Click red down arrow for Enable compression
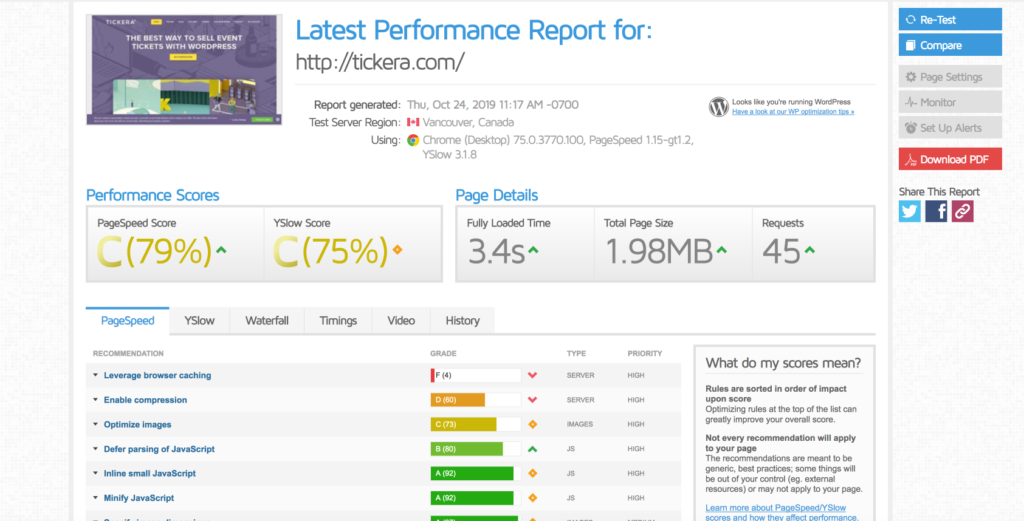1024x521 pixels. click(x=532, y=400)
